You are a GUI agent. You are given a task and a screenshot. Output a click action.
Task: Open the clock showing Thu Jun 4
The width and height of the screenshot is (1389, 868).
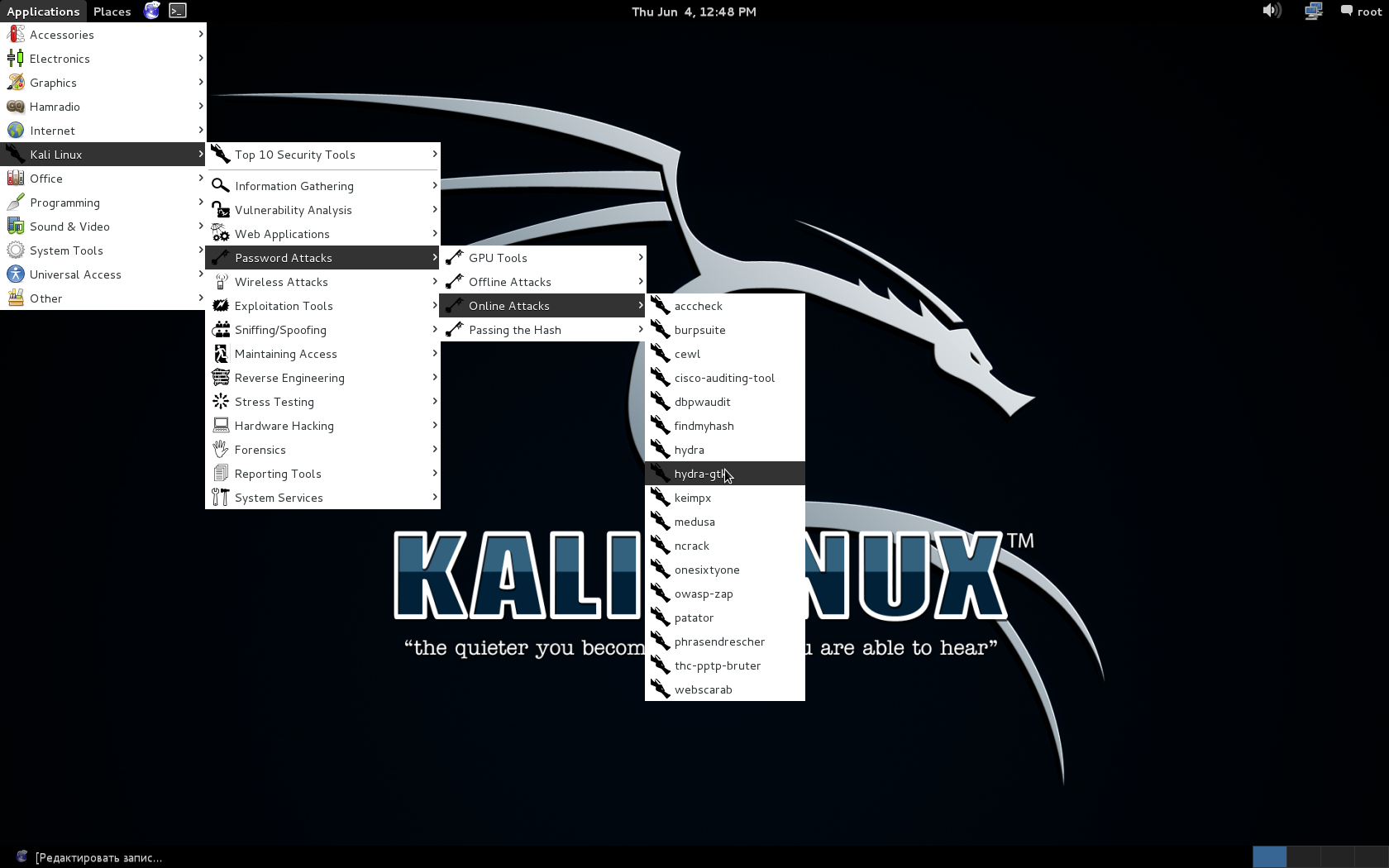(x=694, y=12)
